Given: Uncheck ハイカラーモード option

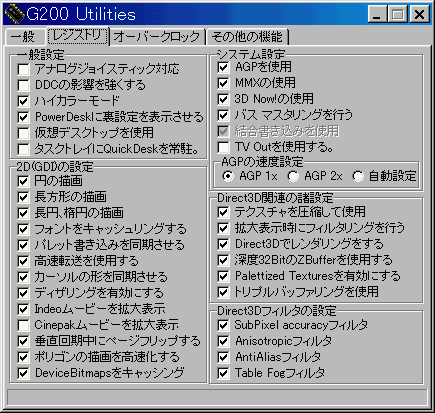Looking at the screenshot, I should tap(23, 101).
